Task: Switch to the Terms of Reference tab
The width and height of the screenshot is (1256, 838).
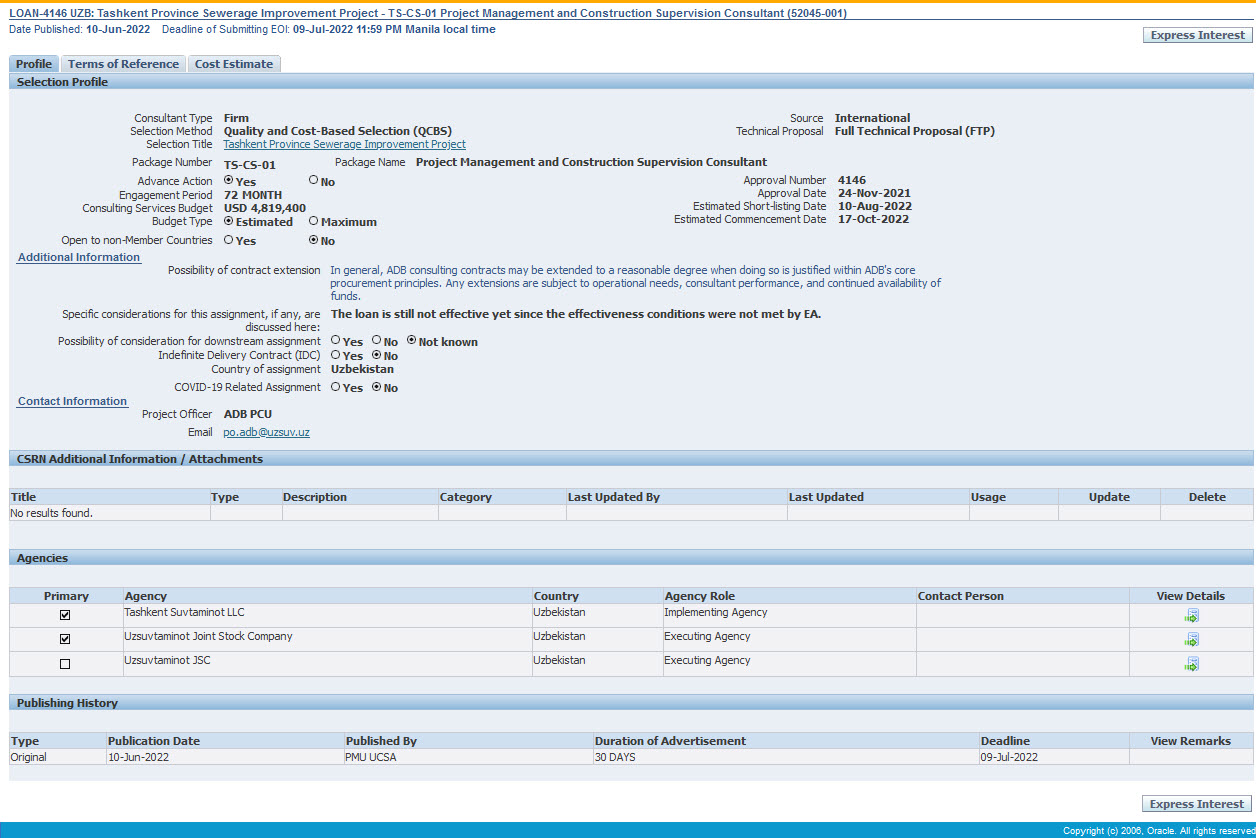Action: coord(123,64)
